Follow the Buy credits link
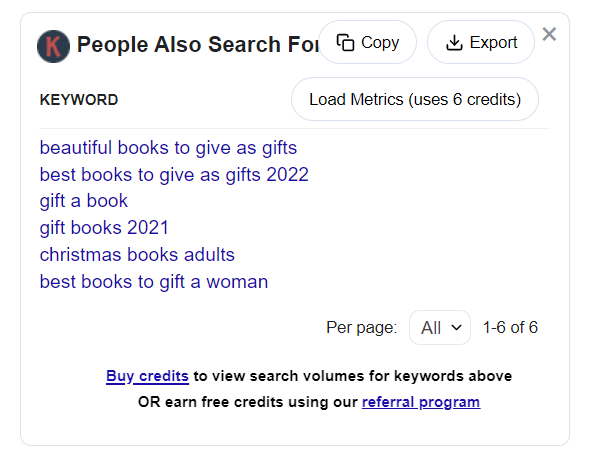597x456 pixels. click(x=147, y=376)
